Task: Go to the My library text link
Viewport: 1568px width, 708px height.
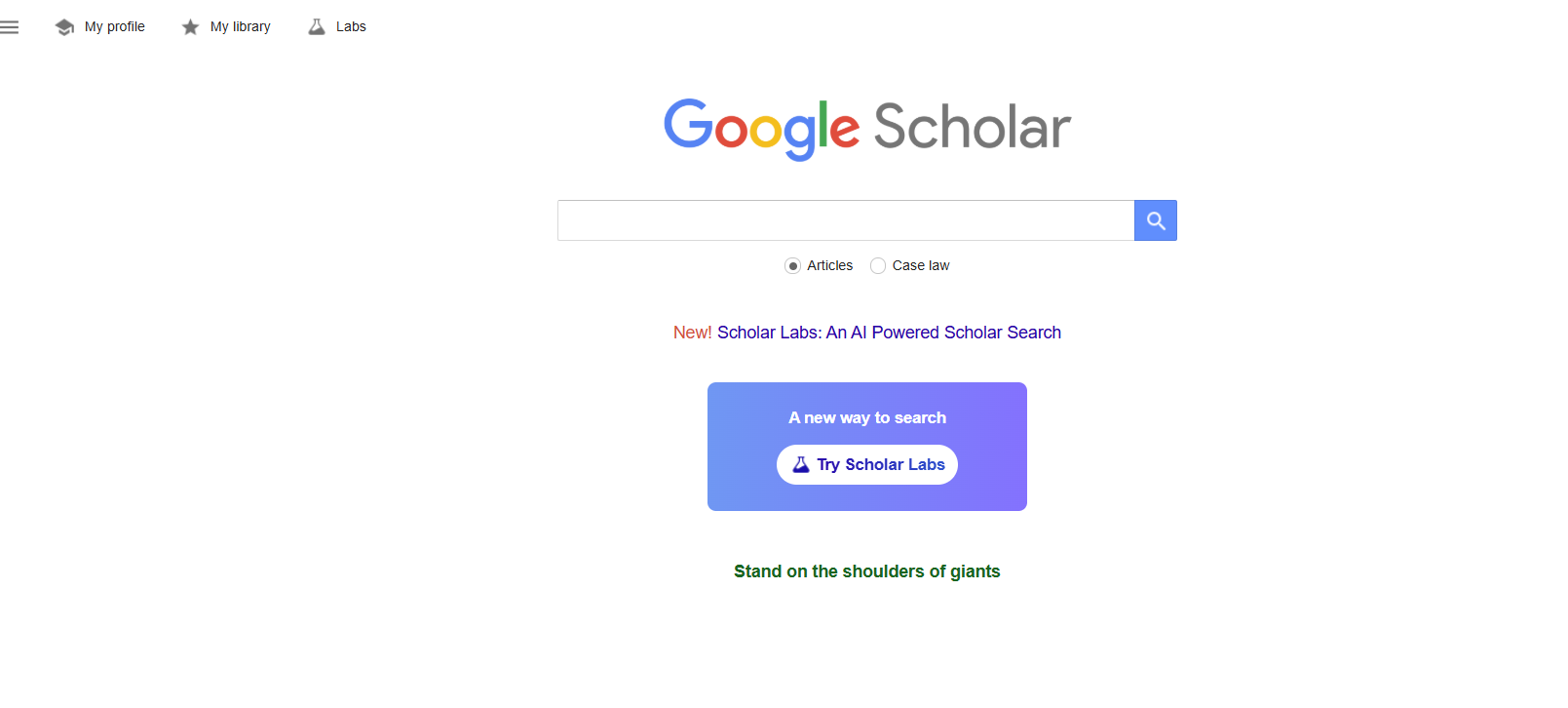Action: 240,27
